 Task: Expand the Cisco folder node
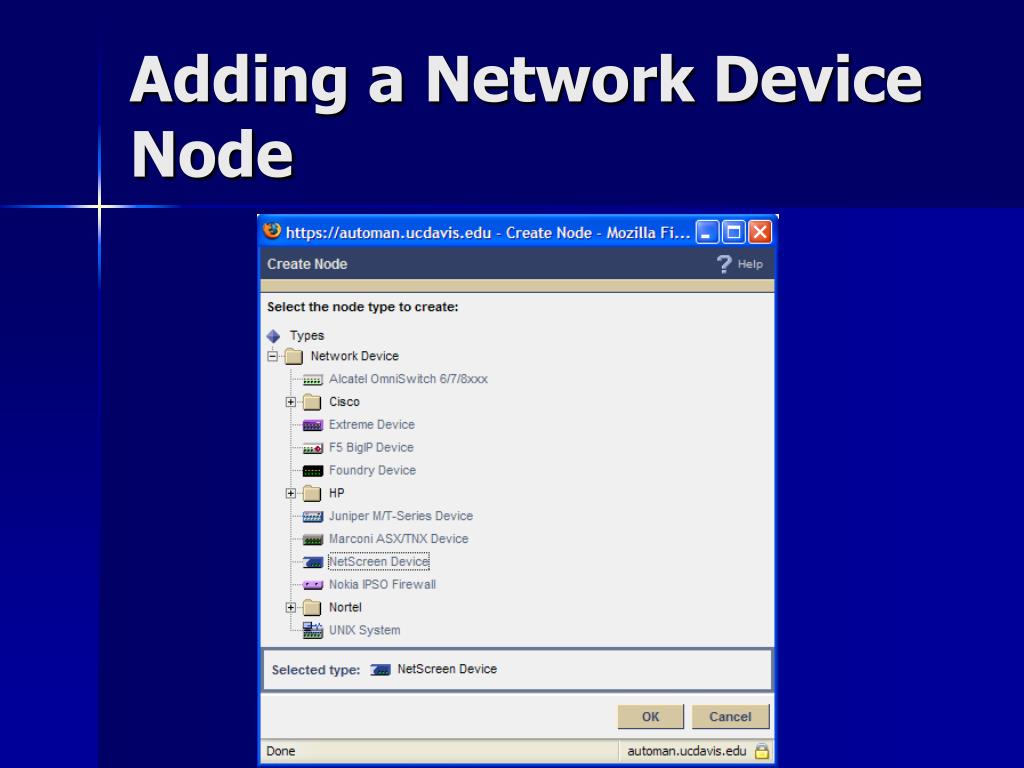point(291,402)
